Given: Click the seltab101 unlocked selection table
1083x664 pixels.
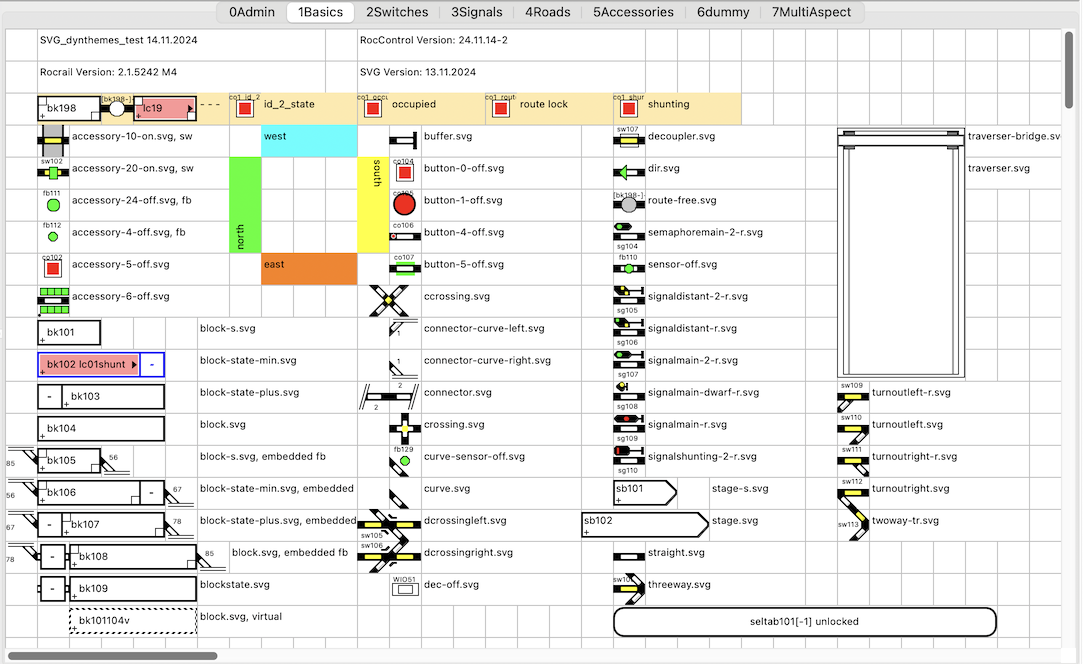Looking at the screenshot, I should [804, 621].
